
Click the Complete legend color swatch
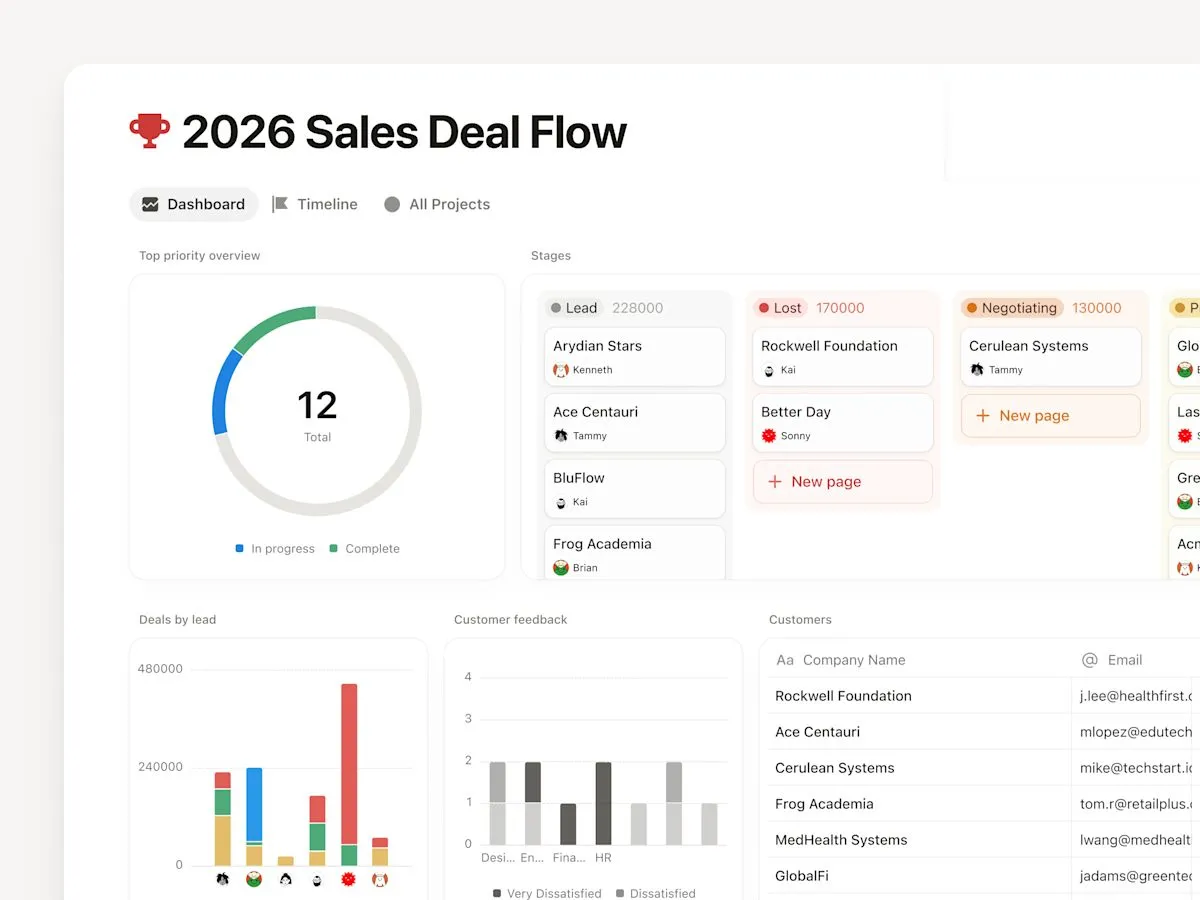[x=334, y=548]
